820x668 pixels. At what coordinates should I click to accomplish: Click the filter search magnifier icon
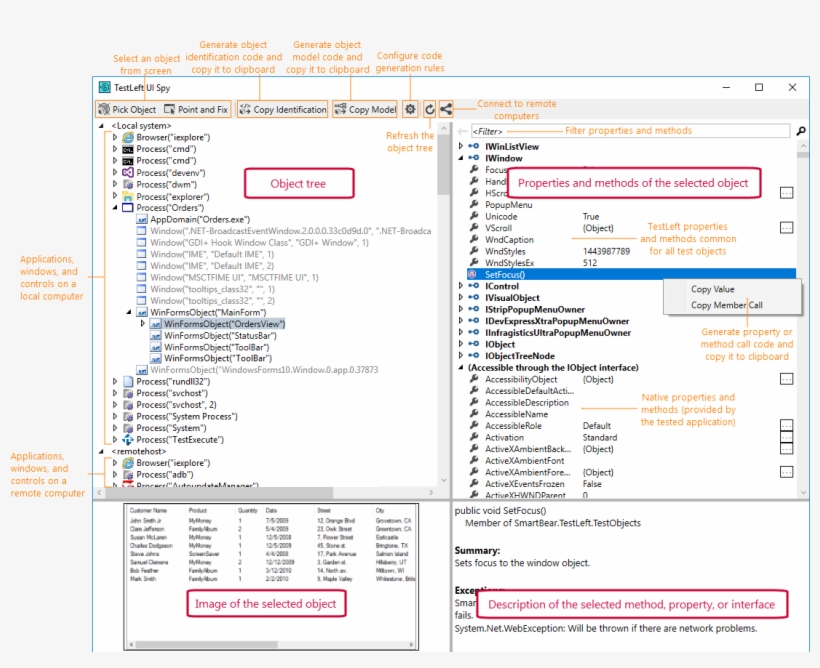(801, 131)
